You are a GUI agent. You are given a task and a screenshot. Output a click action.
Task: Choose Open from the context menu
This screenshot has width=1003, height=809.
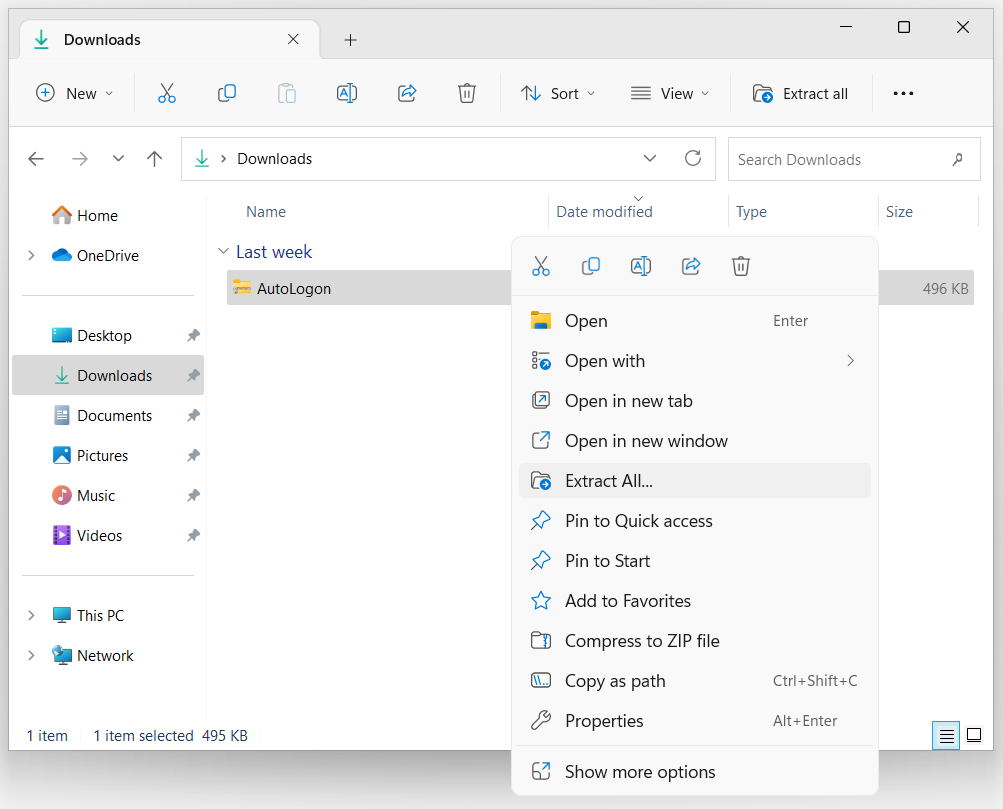(x=695, y=321)
